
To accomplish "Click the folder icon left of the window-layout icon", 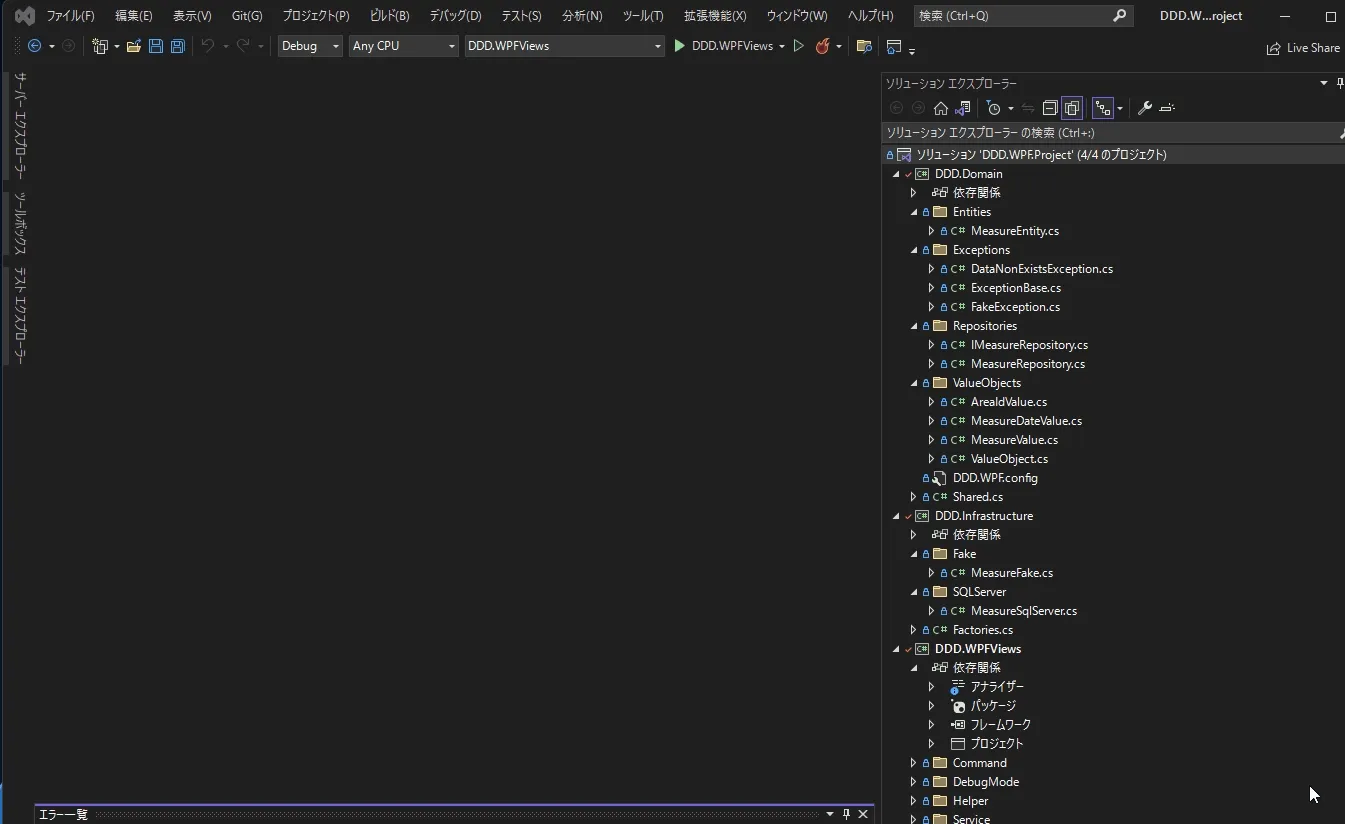I will point(864,46).
